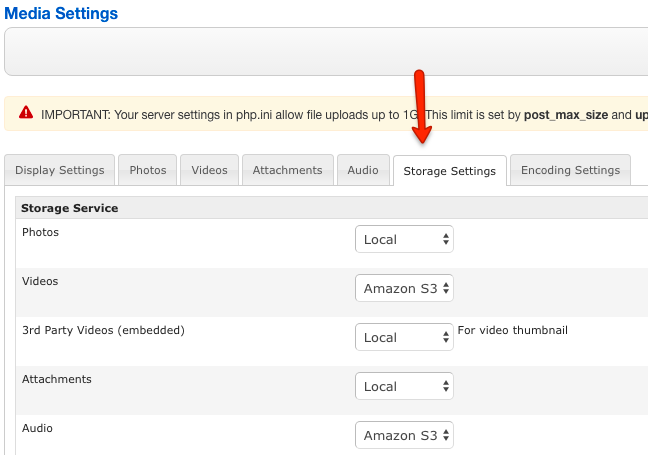The width and height of the screenshot is (648, 455).
Task: Switch to the Encoding Settings tab
Action: click(x=570, y=170)
